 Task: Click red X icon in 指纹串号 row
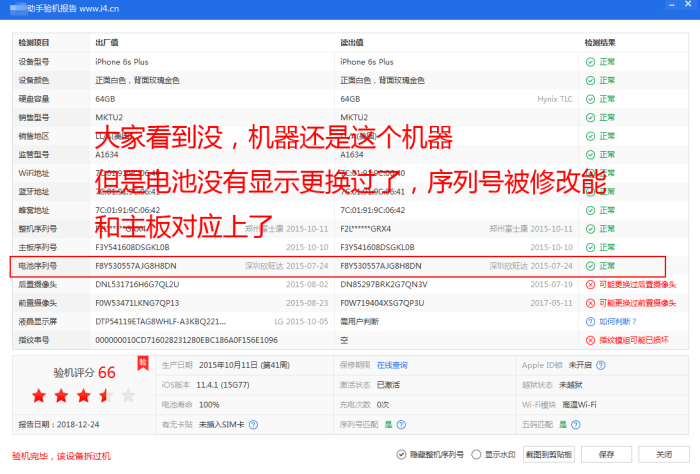point(590,340)
